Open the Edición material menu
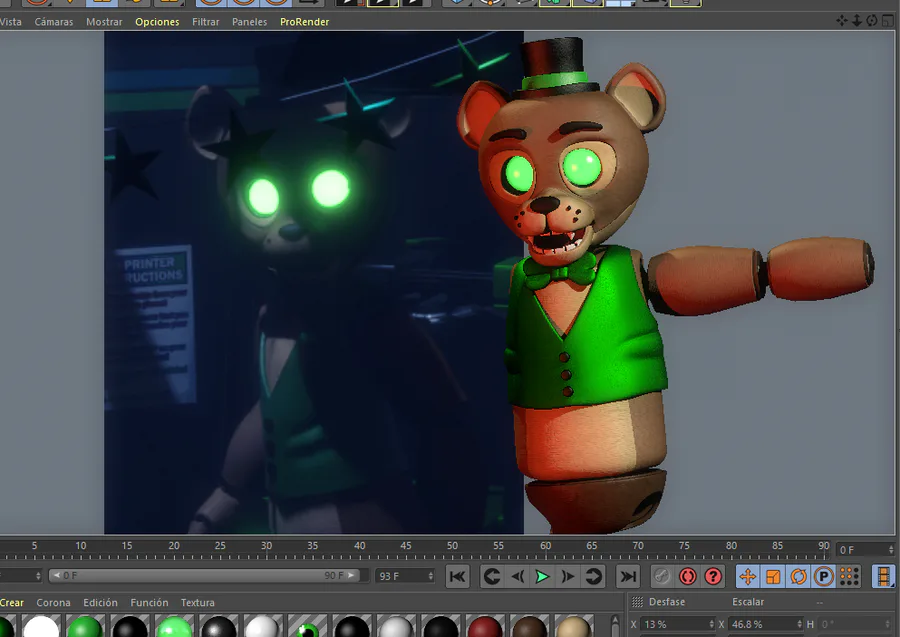Screen dimensions: 900x637 tap(100, 603)
